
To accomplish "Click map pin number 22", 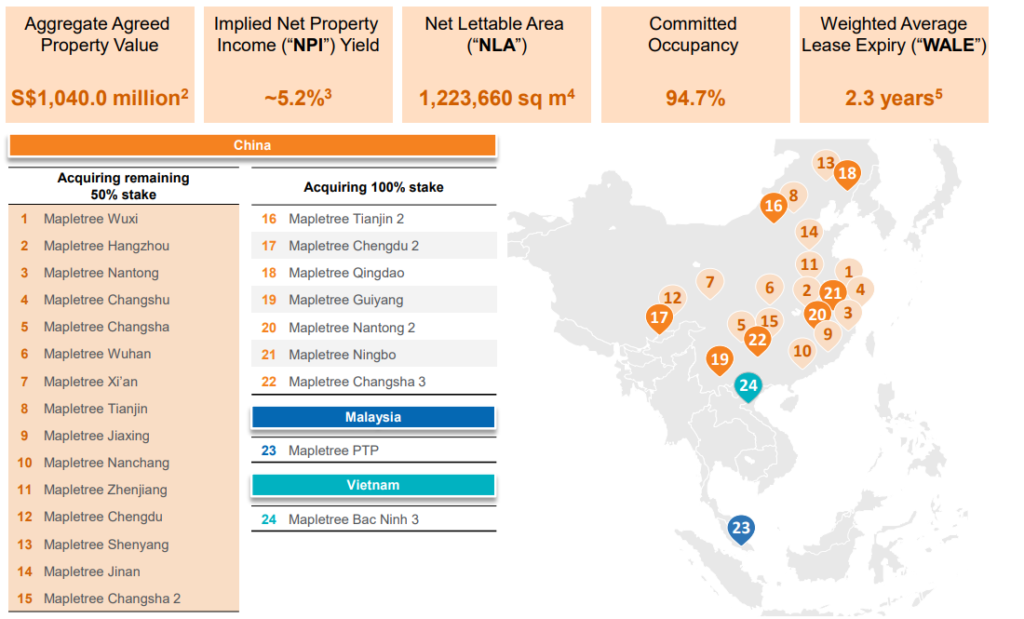I will (757, 340).
